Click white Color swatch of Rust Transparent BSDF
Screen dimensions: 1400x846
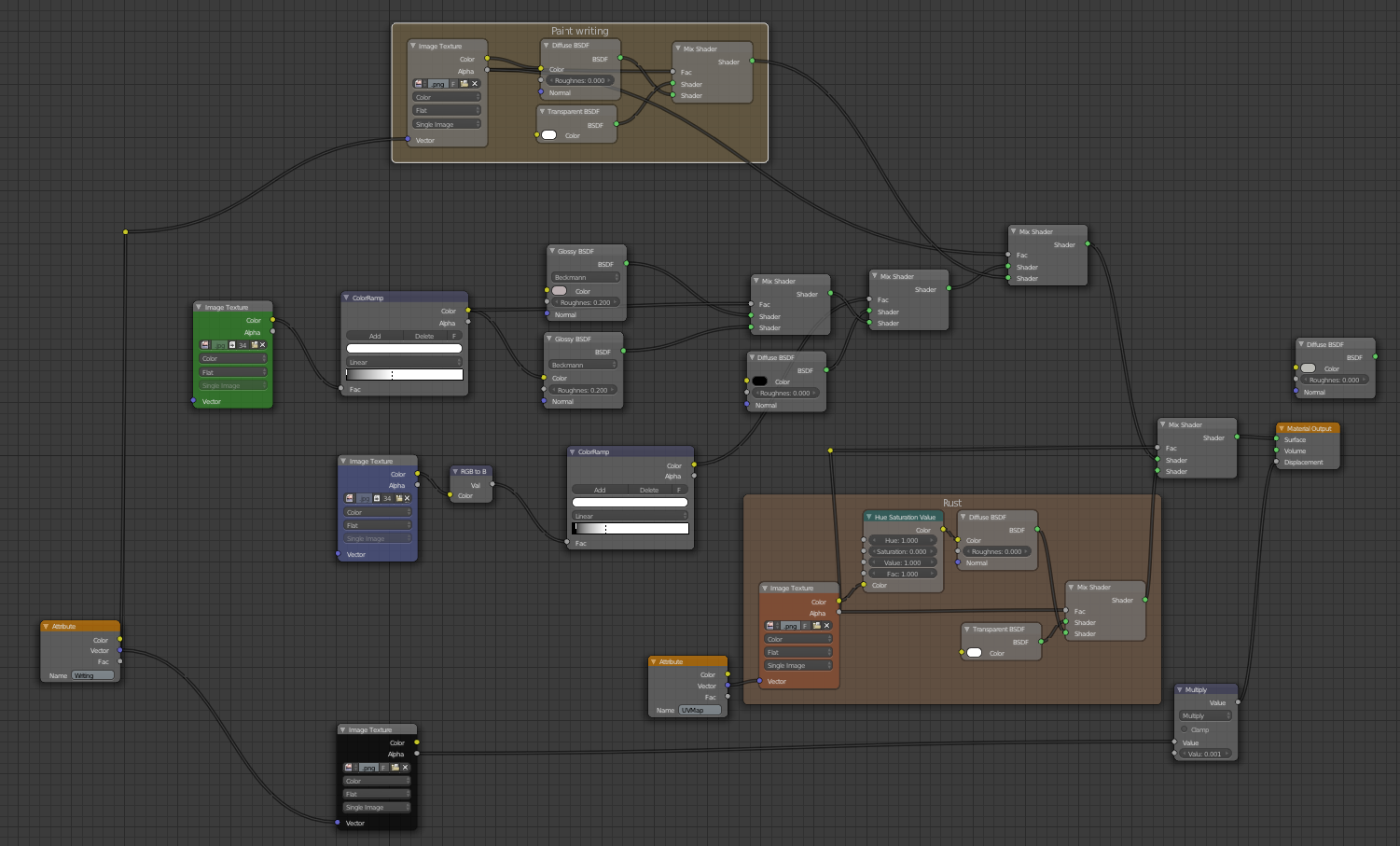975,653
